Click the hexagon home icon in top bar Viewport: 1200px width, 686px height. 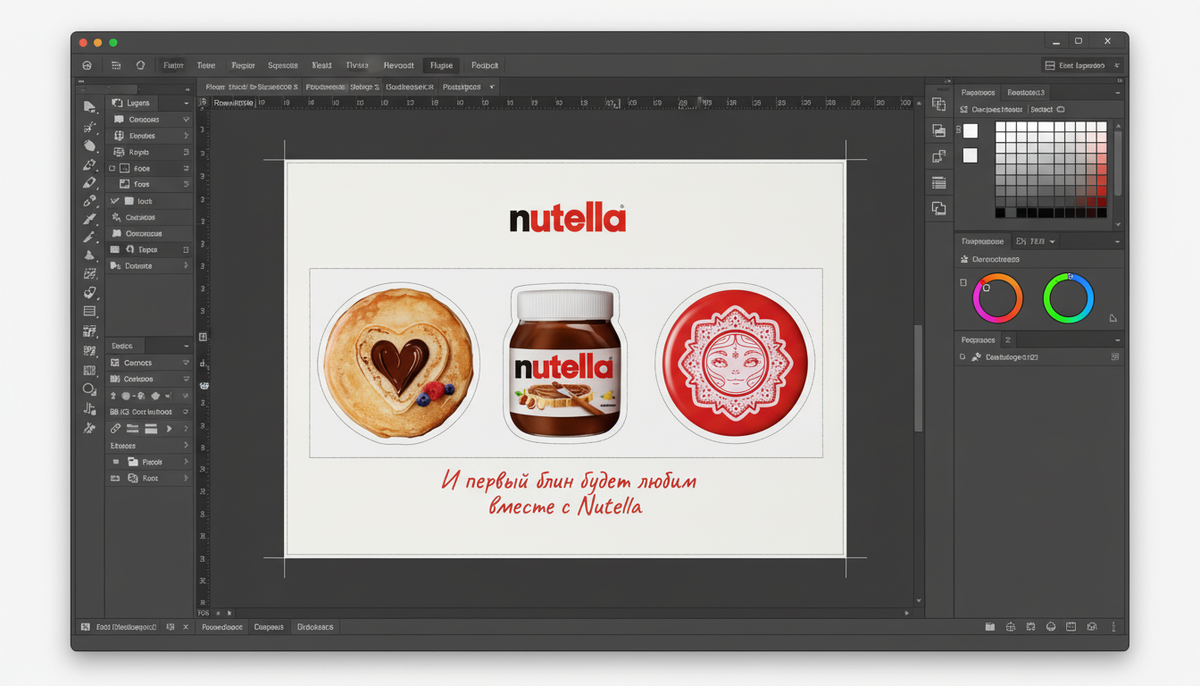[140, 65]
